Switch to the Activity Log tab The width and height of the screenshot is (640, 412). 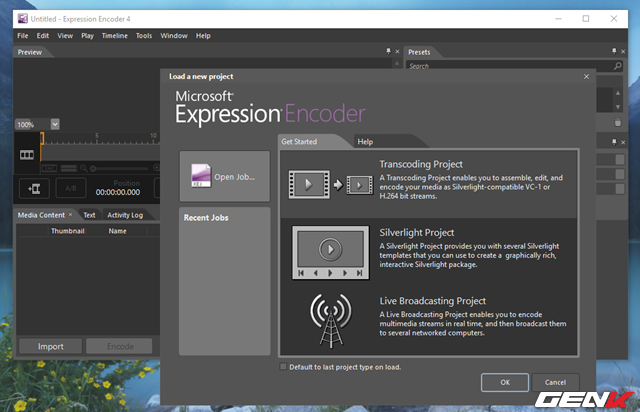[125, 215]
